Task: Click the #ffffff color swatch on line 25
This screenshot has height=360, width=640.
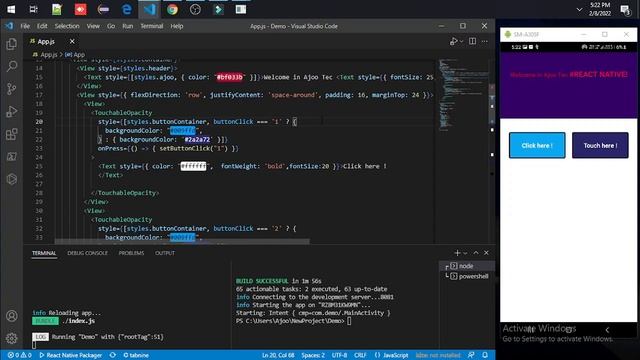Action: (193, 166)
